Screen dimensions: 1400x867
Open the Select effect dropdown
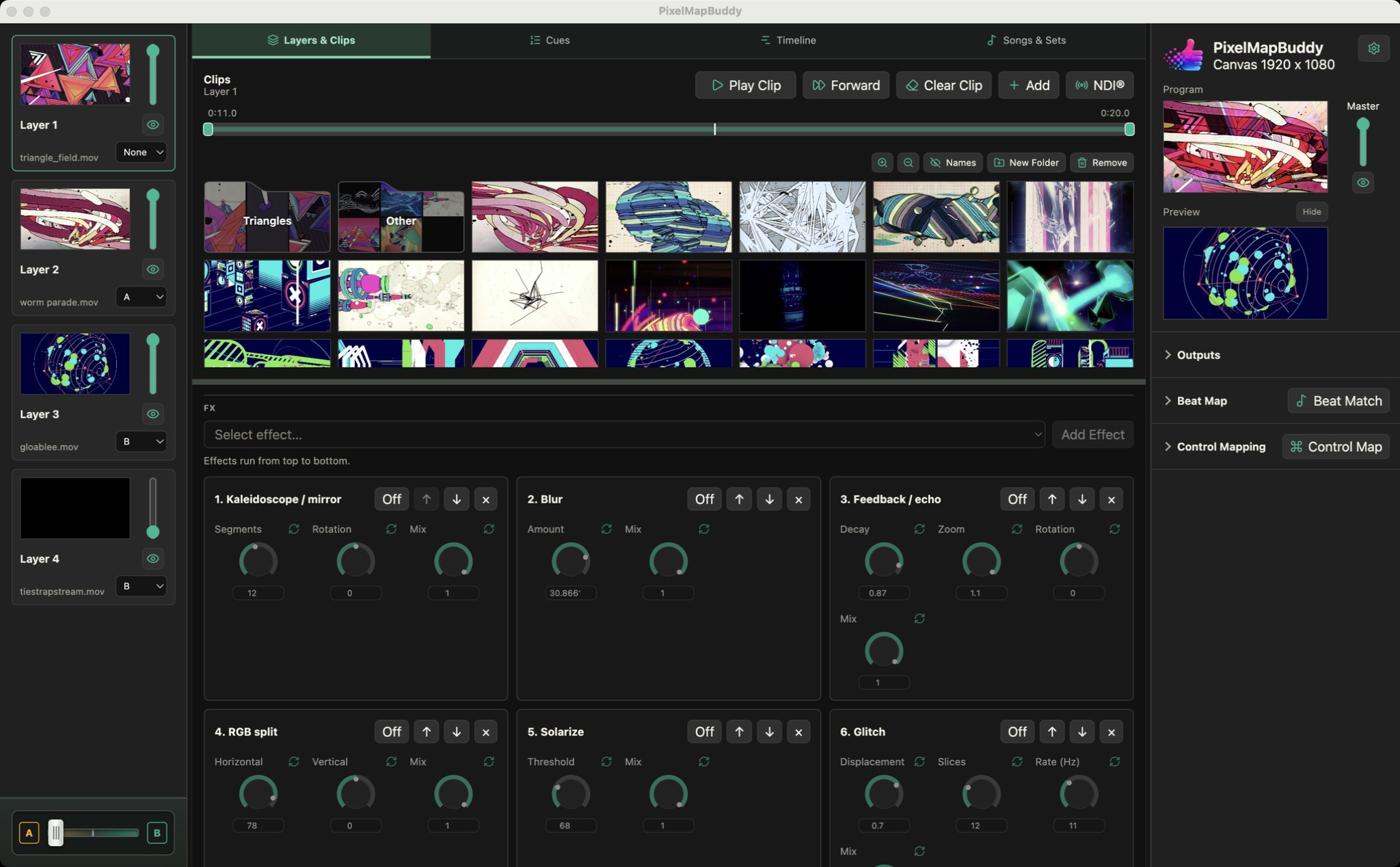pos(624,435)
